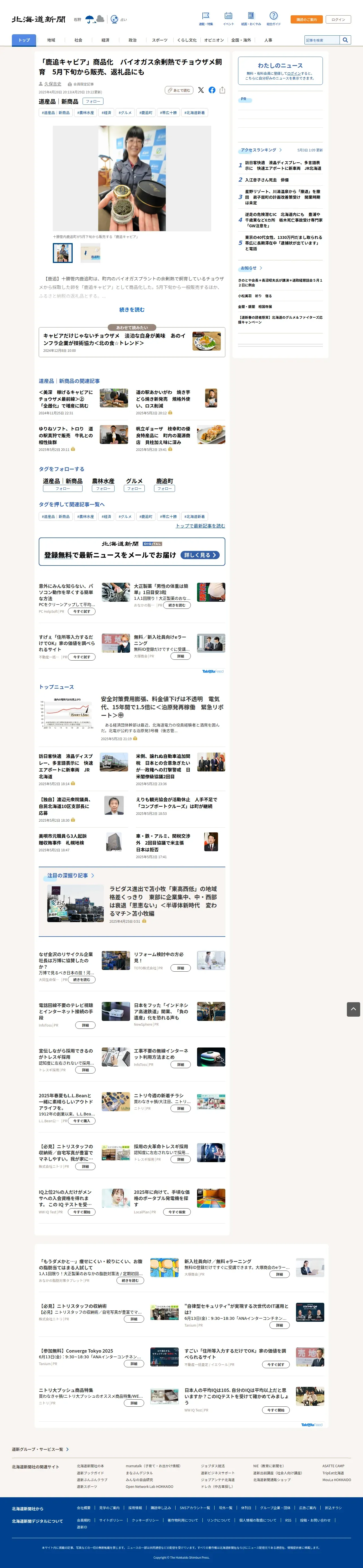Click the 北海道新聞 DIGITAL banner logo
The image size is (363, 1568).
coord(132,544)
